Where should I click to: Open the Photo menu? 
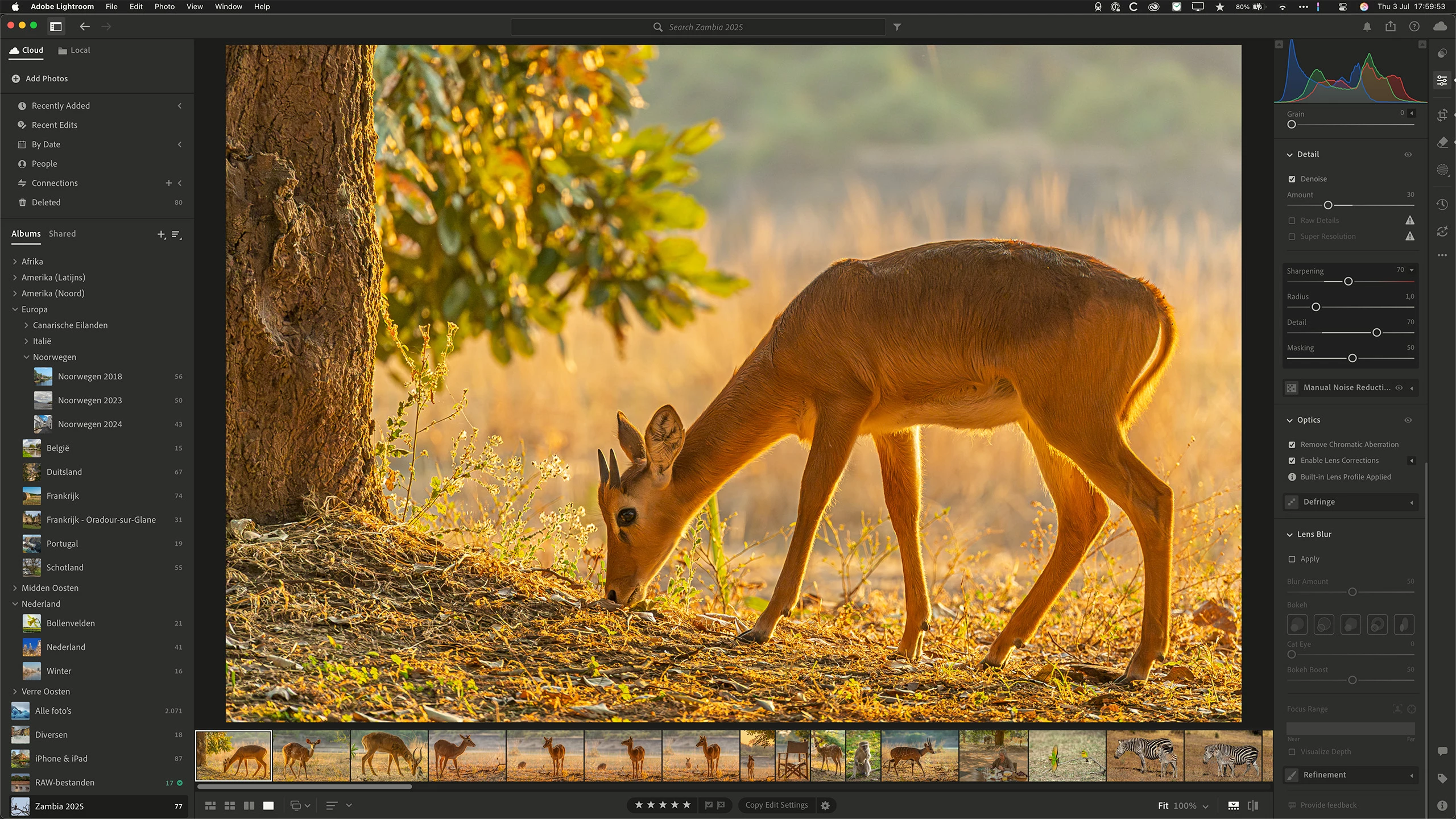pyautogui.click(x=164, y=7)
